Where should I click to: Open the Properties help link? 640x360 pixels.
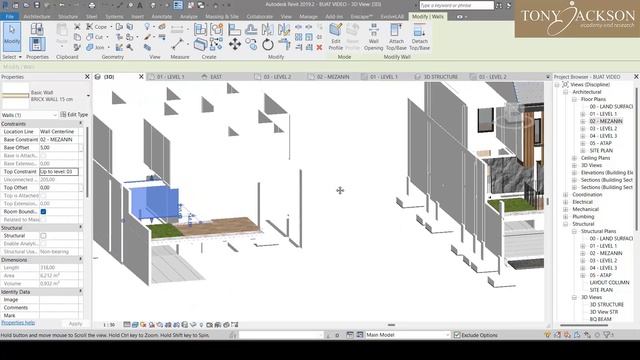click(x=18, y=323)
